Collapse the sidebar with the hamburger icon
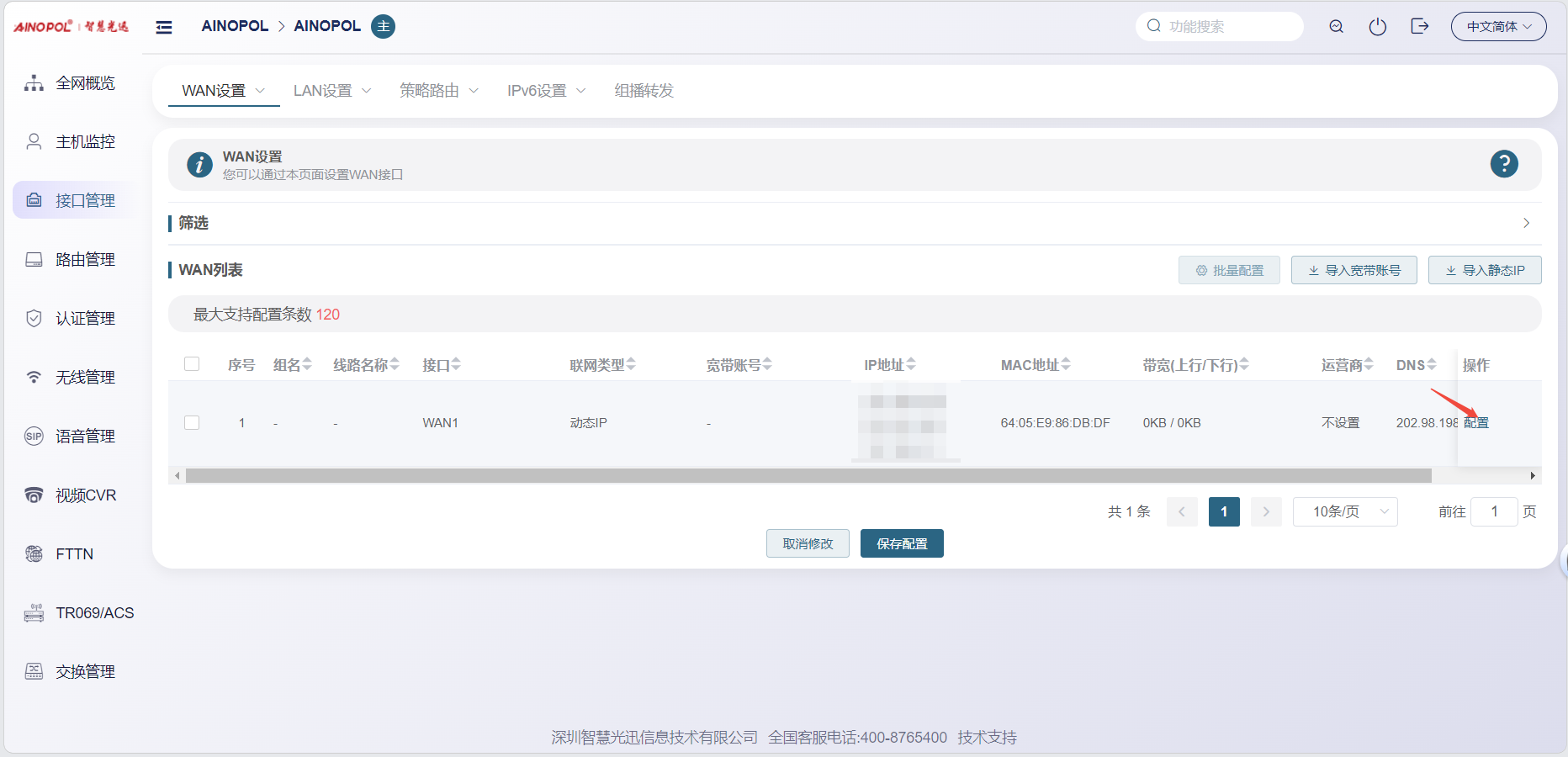This screenshot has height=757, width=1568. [x=164, y=27]
